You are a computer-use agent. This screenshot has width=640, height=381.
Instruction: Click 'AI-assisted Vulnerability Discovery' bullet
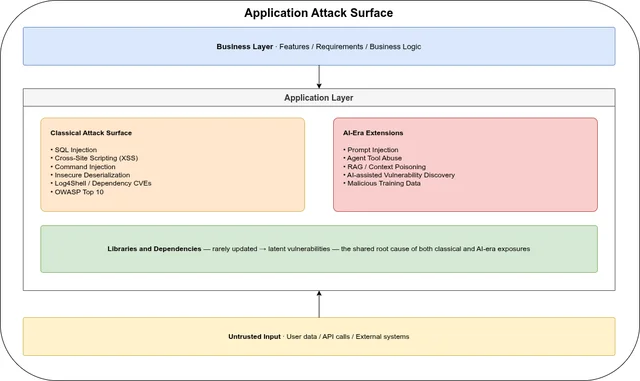click(399, 175)
